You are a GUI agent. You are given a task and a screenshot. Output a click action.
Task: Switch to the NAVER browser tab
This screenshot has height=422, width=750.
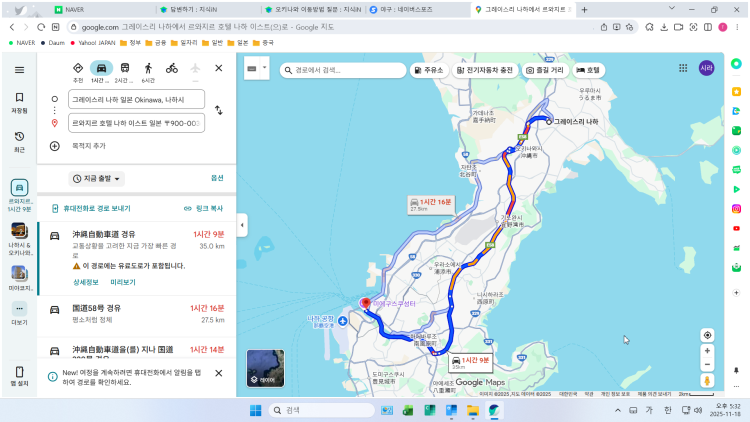pyautogui.click(x=90, y=9)
